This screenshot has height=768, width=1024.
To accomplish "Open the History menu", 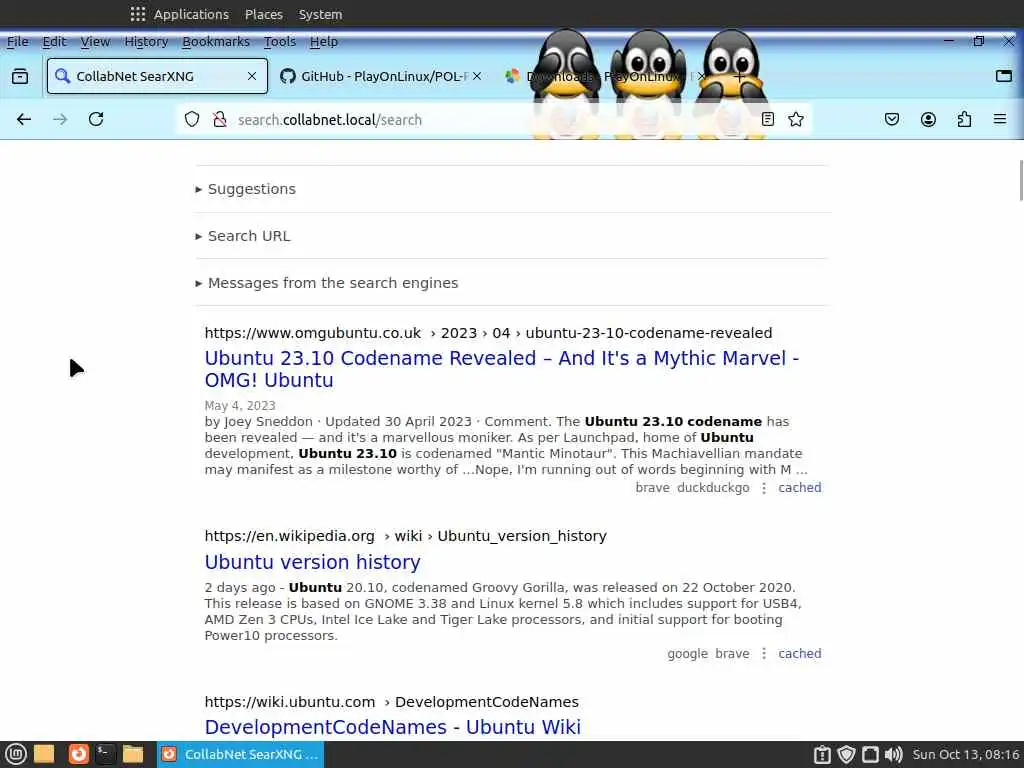I will click(146, 42).
